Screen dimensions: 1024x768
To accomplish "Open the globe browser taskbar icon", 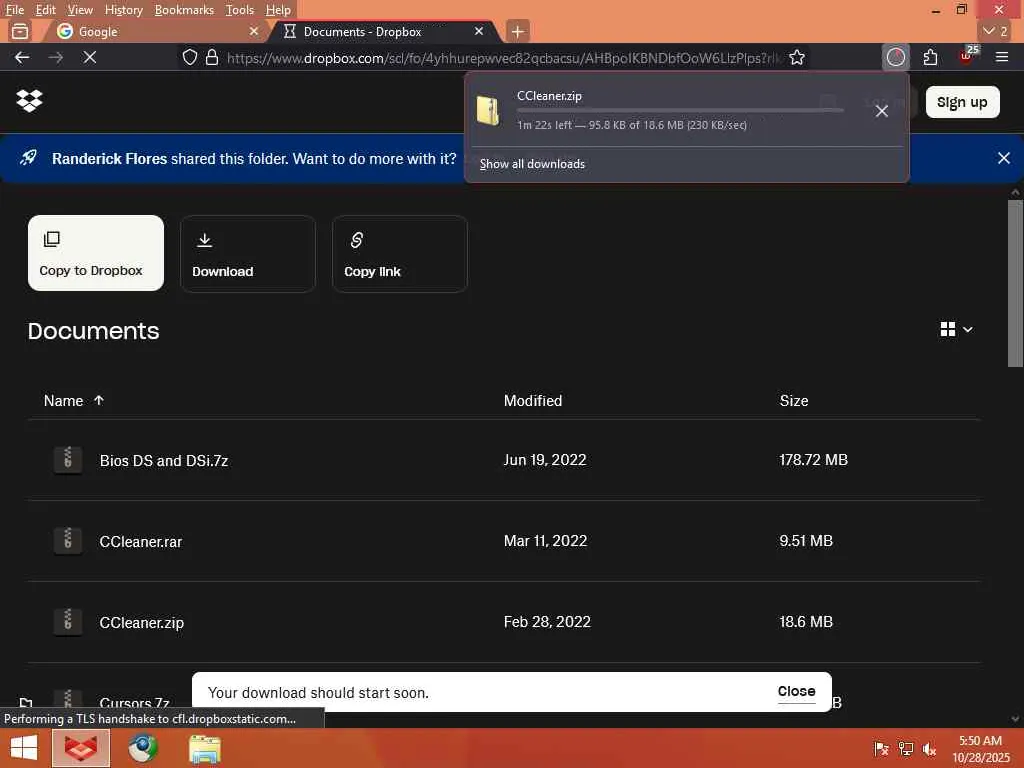I will click(x=142, y=748).
